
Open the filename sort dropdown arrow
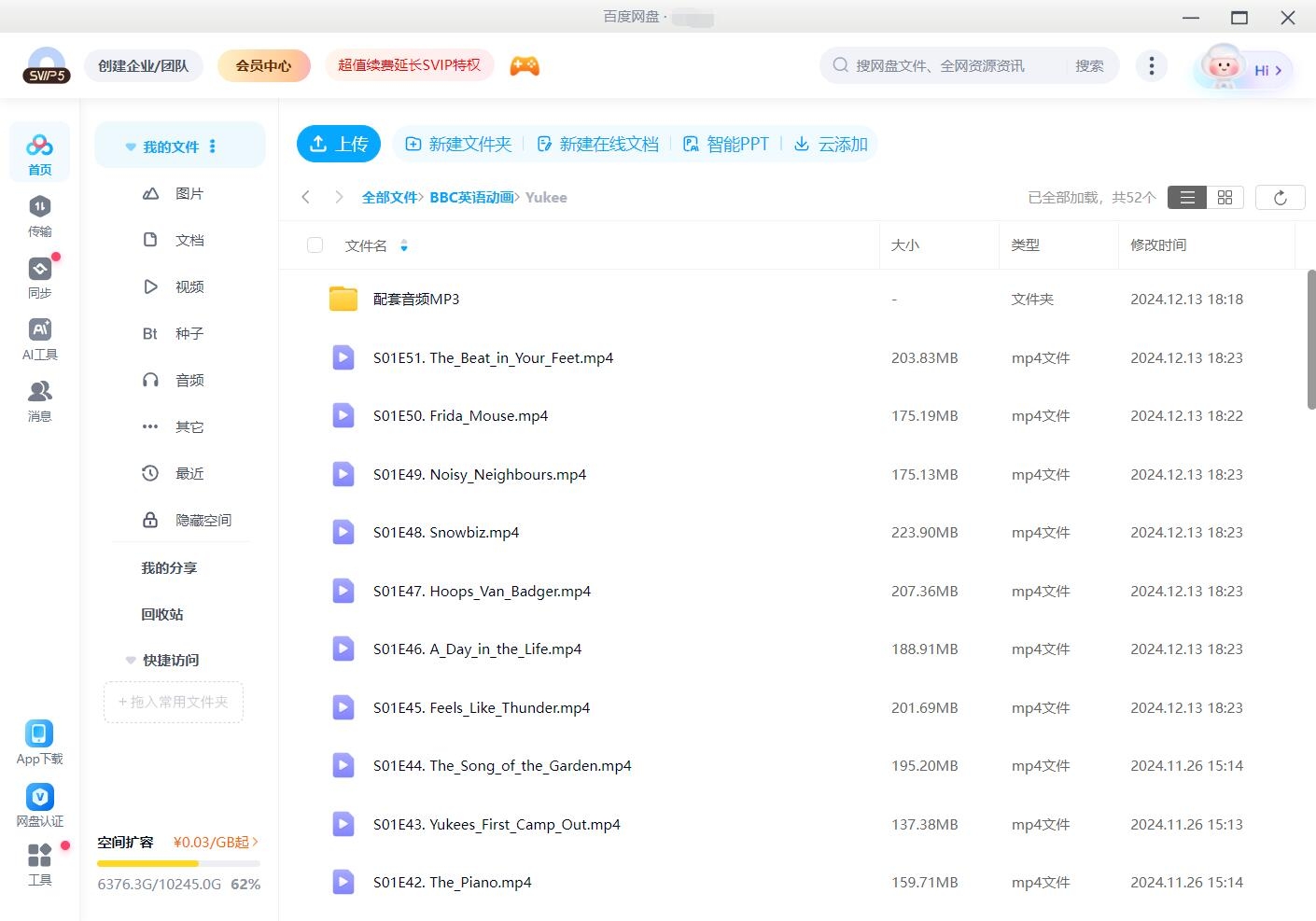click(404, 244)
